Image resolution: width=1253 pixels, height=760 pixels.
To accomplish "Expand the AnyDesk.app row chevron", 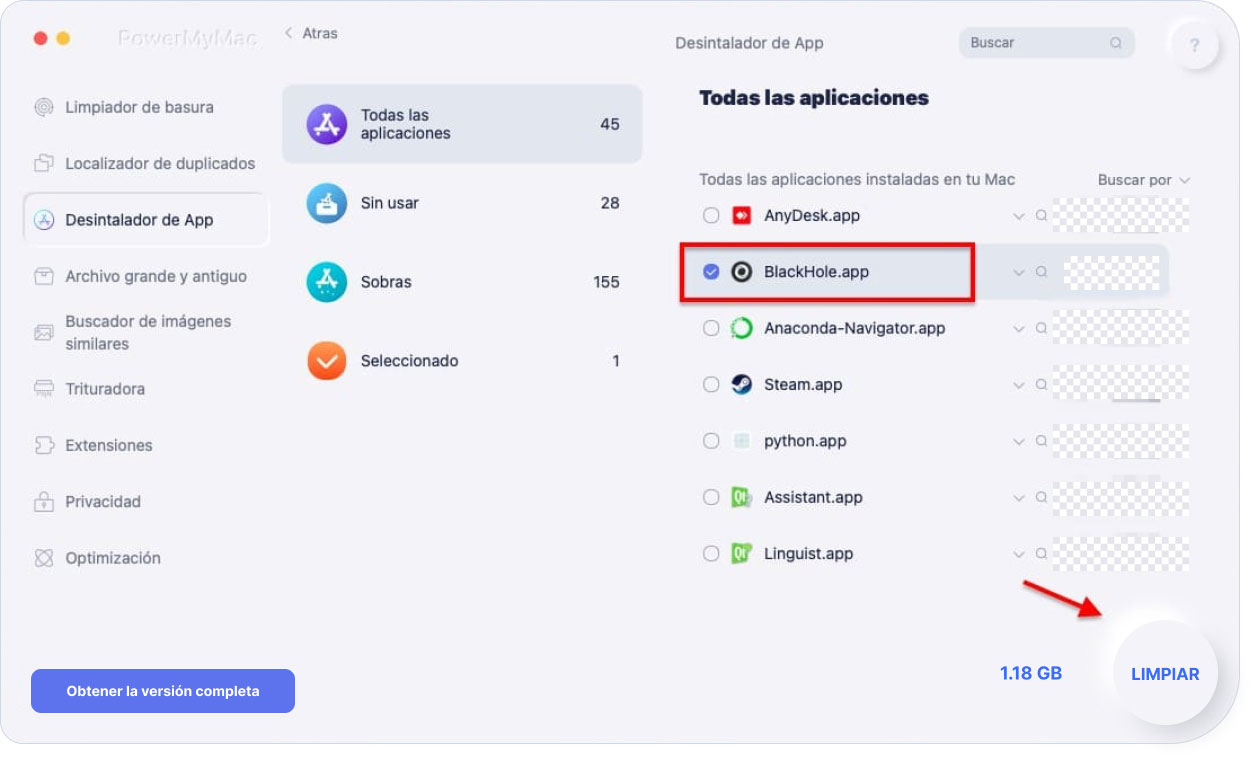I will (1019, 216).
